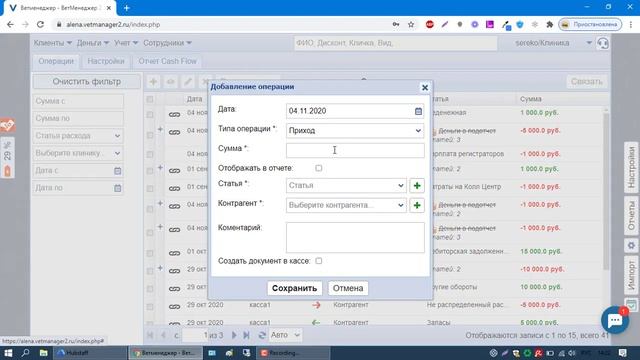Open Windows notification center
640x360 pixels.
(622, 353)
